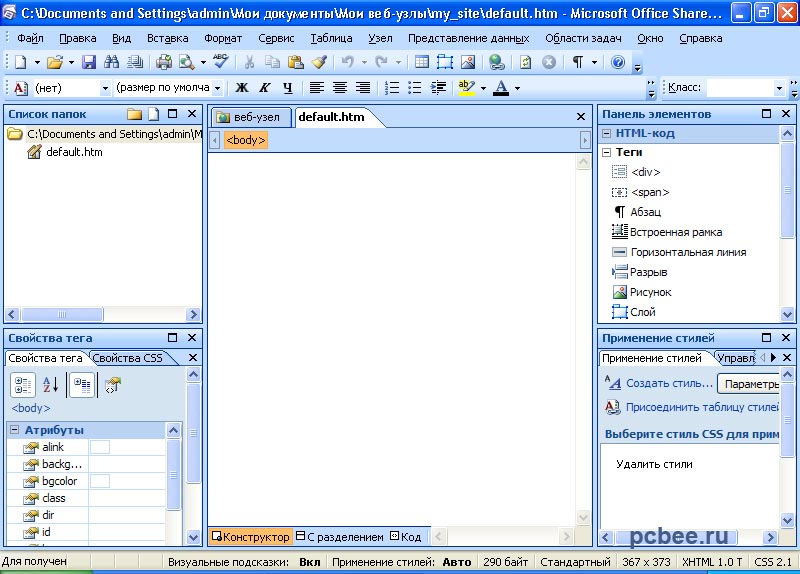Apply bold with the Ж button
Viewport: 800px width, 574px height.
pyautogui.click(x=242, y=88)
